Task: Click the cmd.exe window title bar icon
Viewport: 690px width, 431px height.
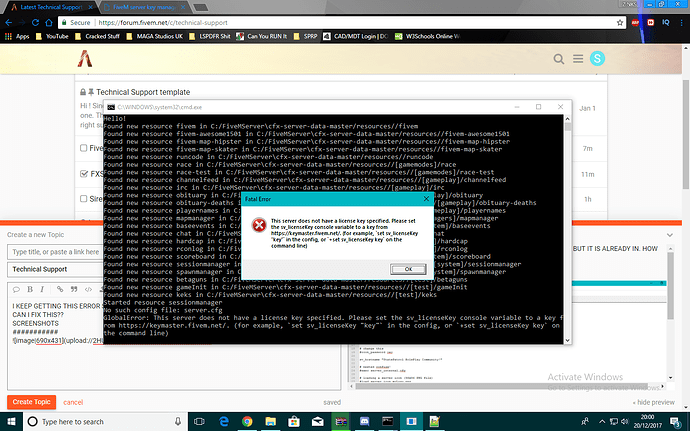Action: pos(111,107)
